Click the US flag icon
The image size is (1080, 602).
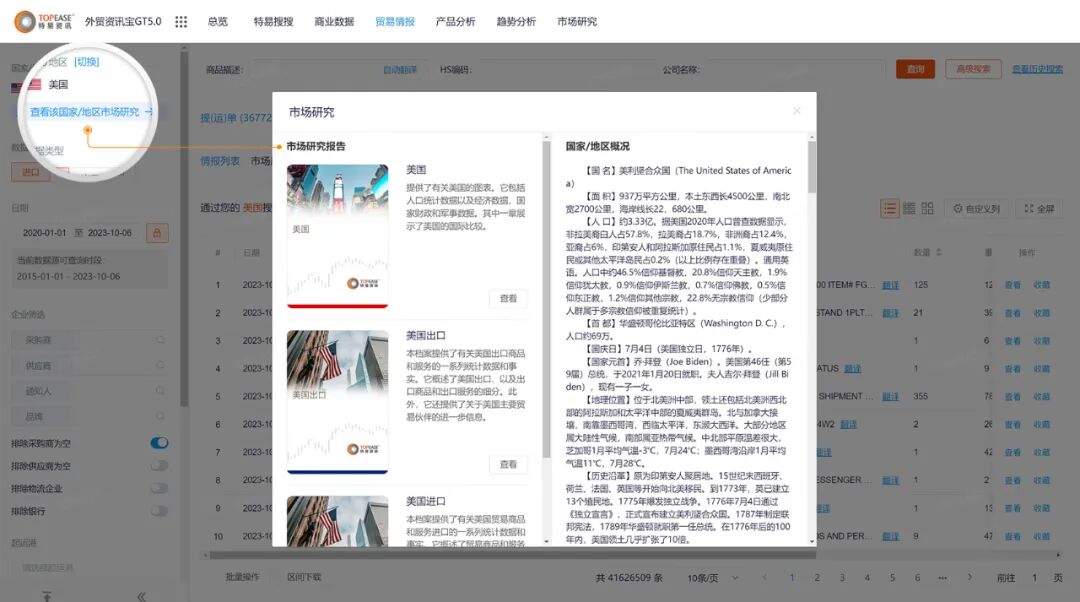point(34,85)
